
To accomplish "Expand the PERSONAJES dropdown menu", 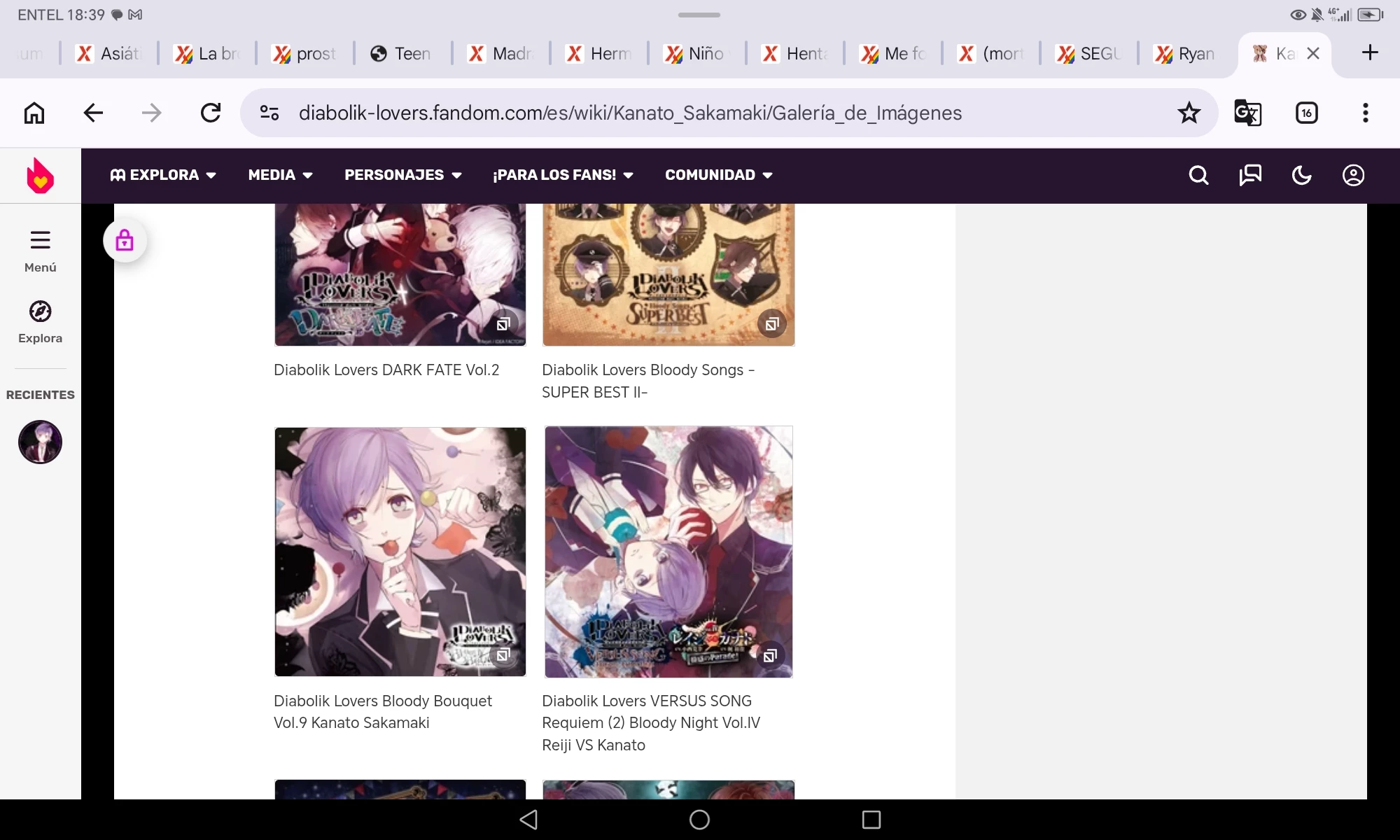I will click(402, 175).
